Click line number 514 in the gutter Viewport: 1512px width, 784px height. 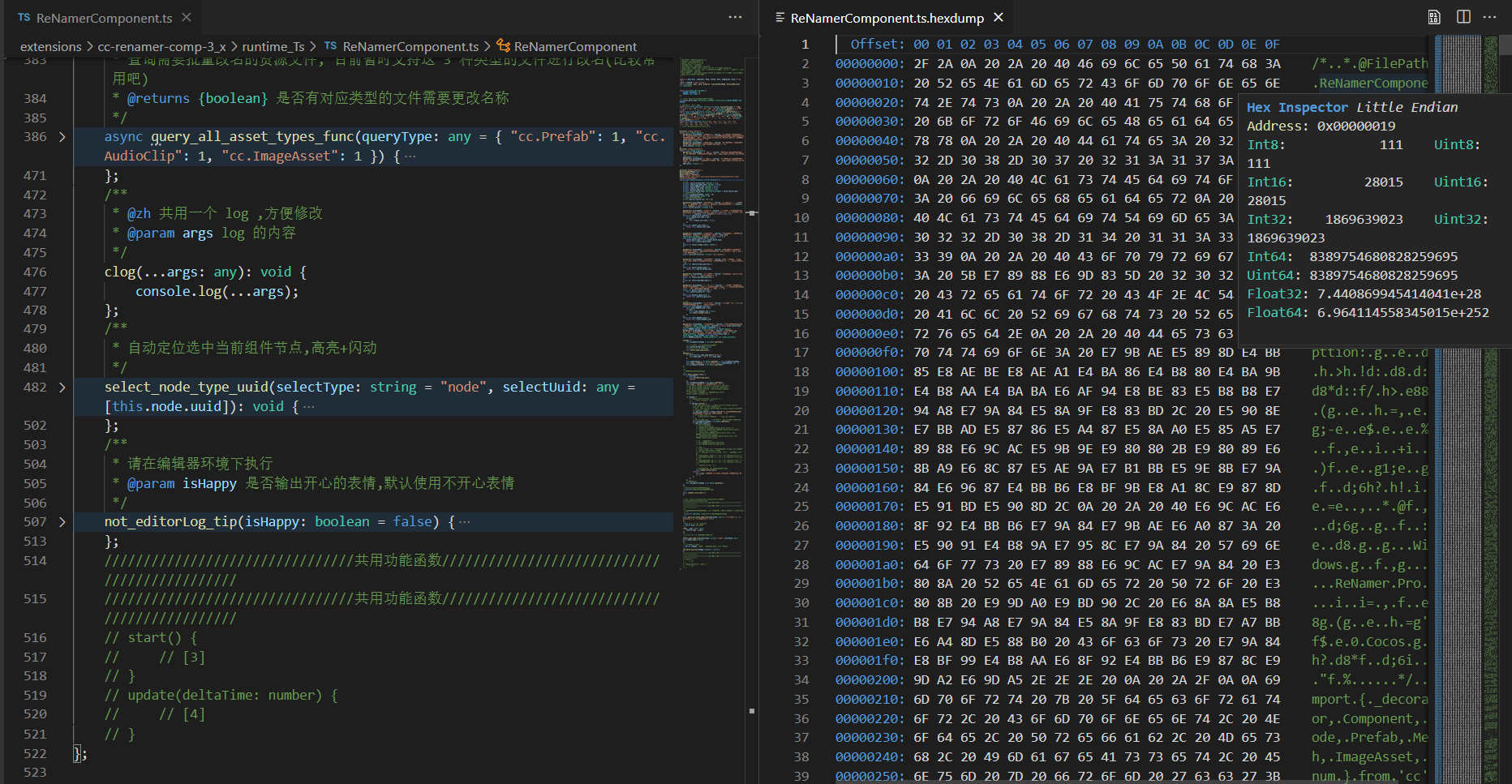point(35,561)
